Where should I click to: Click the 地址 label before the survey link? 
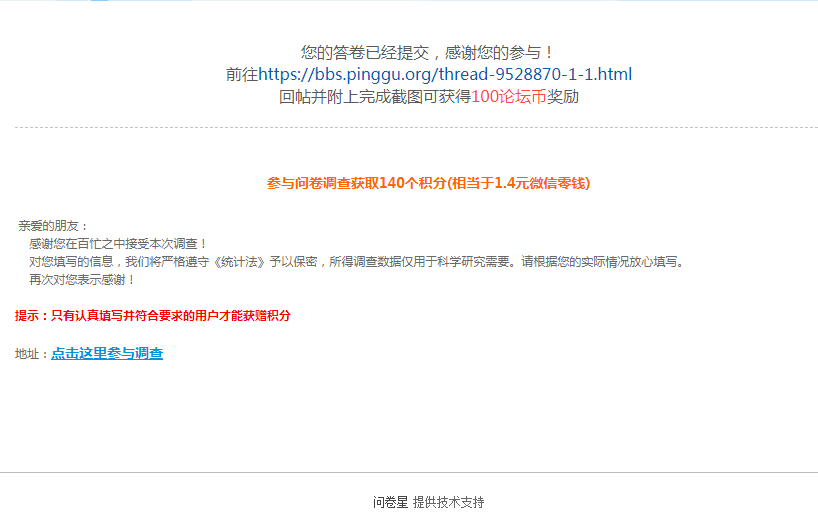(x=32, y=354)
